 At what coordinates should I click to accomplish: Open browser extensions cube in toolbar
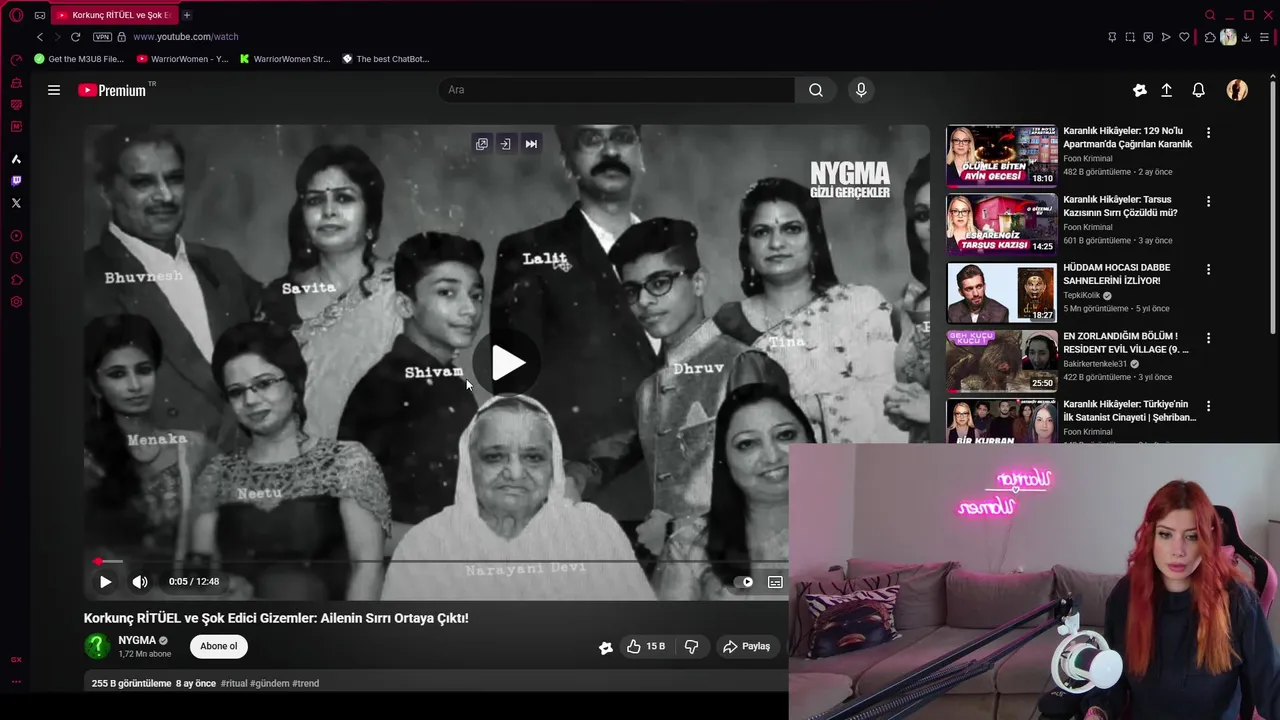click(1210, 37)
